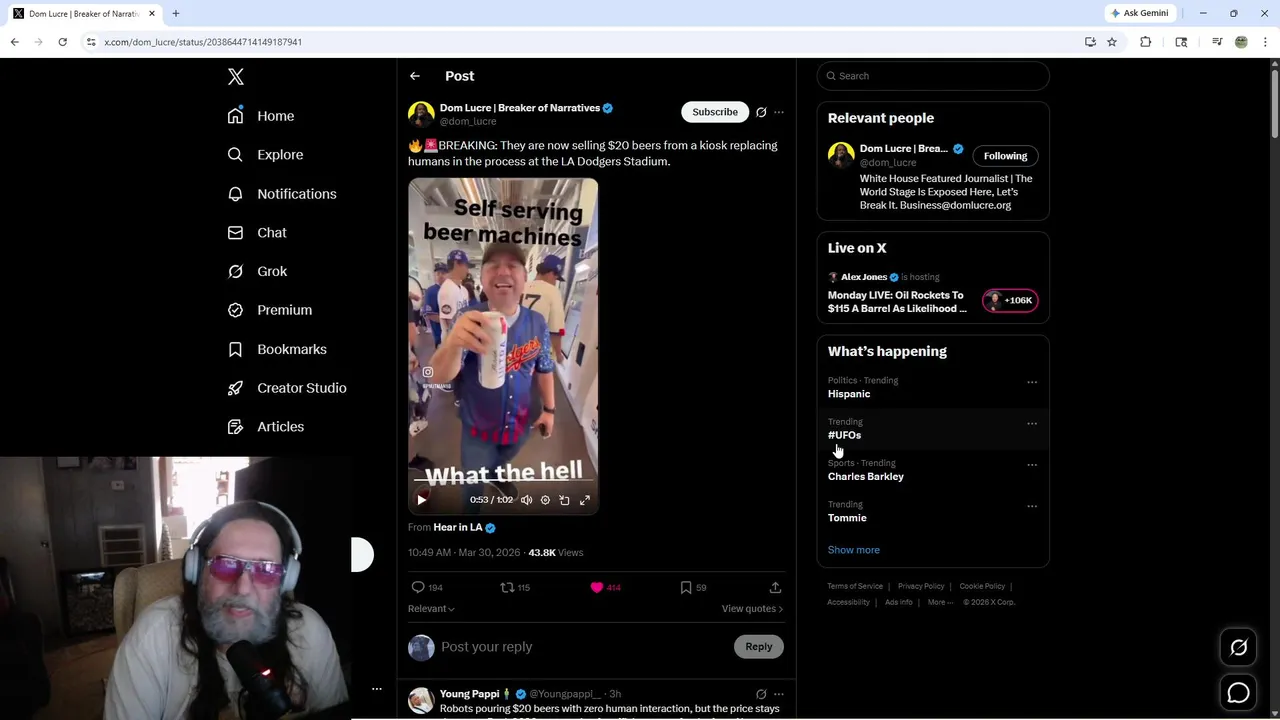Open more options for the Hispanic trend
The height and width of the screenshot is (720, 1280).
point(1032,382)
